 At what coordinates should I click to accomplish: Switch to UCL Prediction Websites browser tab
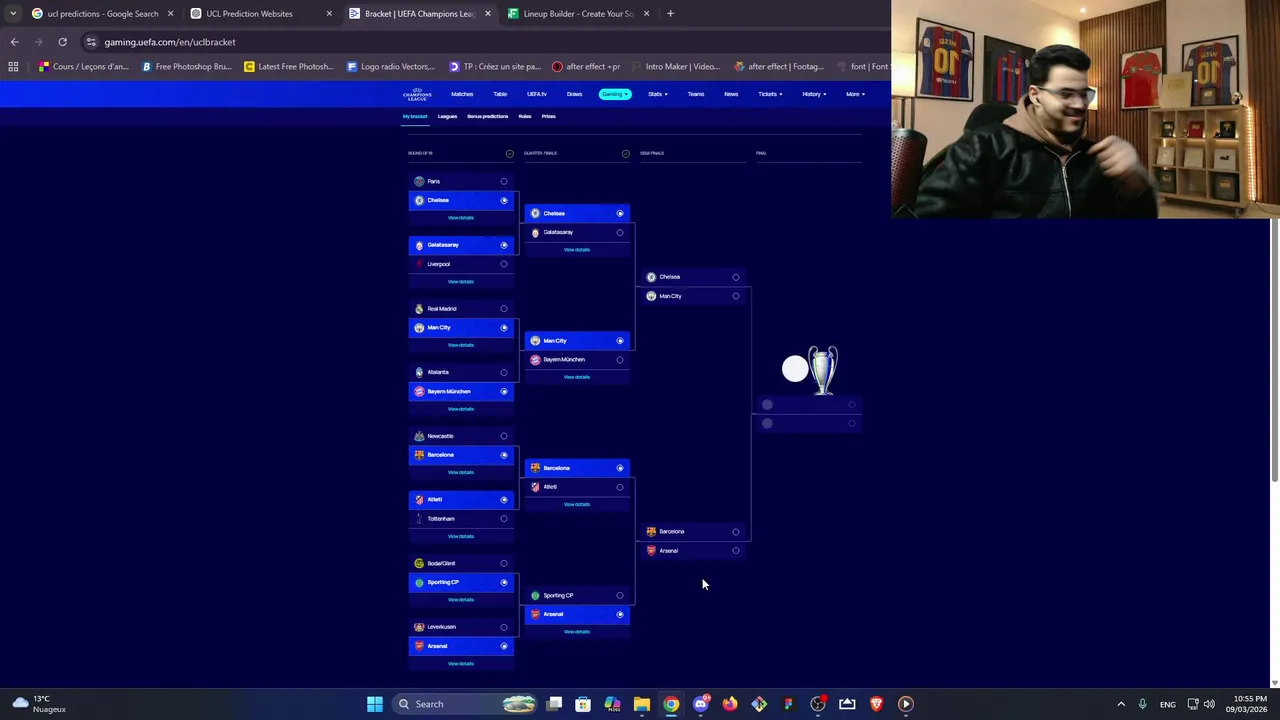(261, 14)
